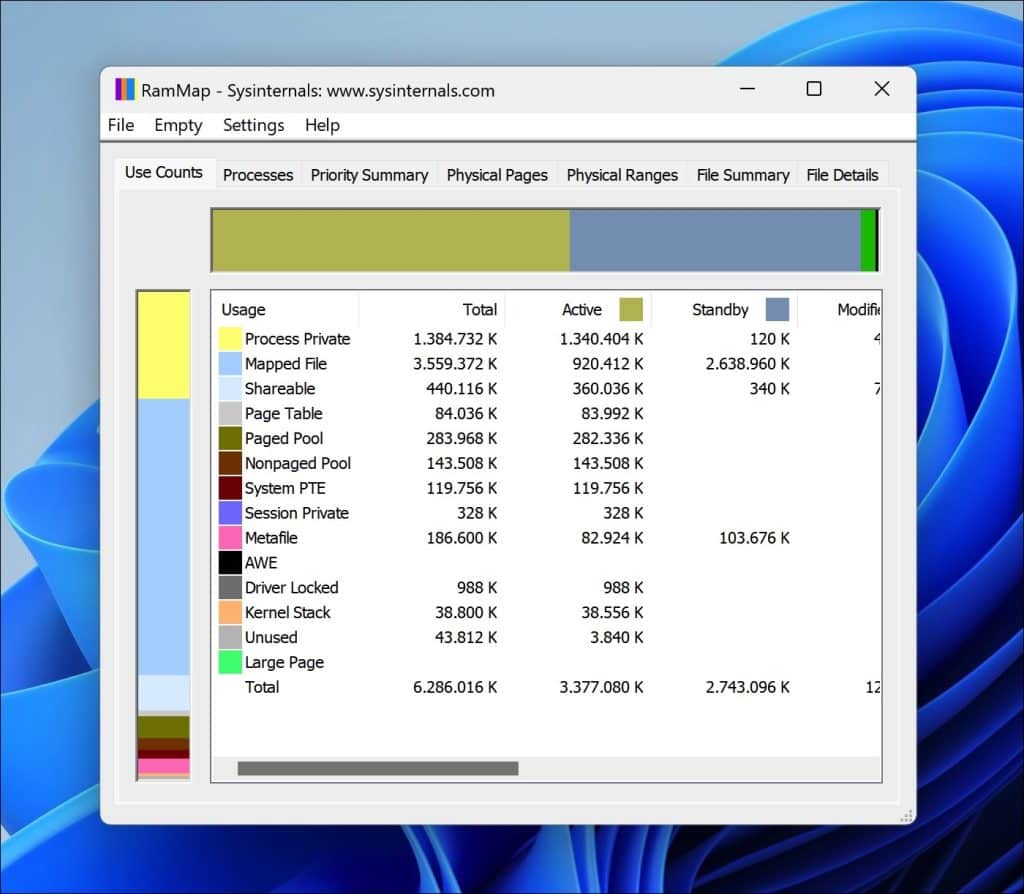Open the File menu

click(x=120, y=125)
